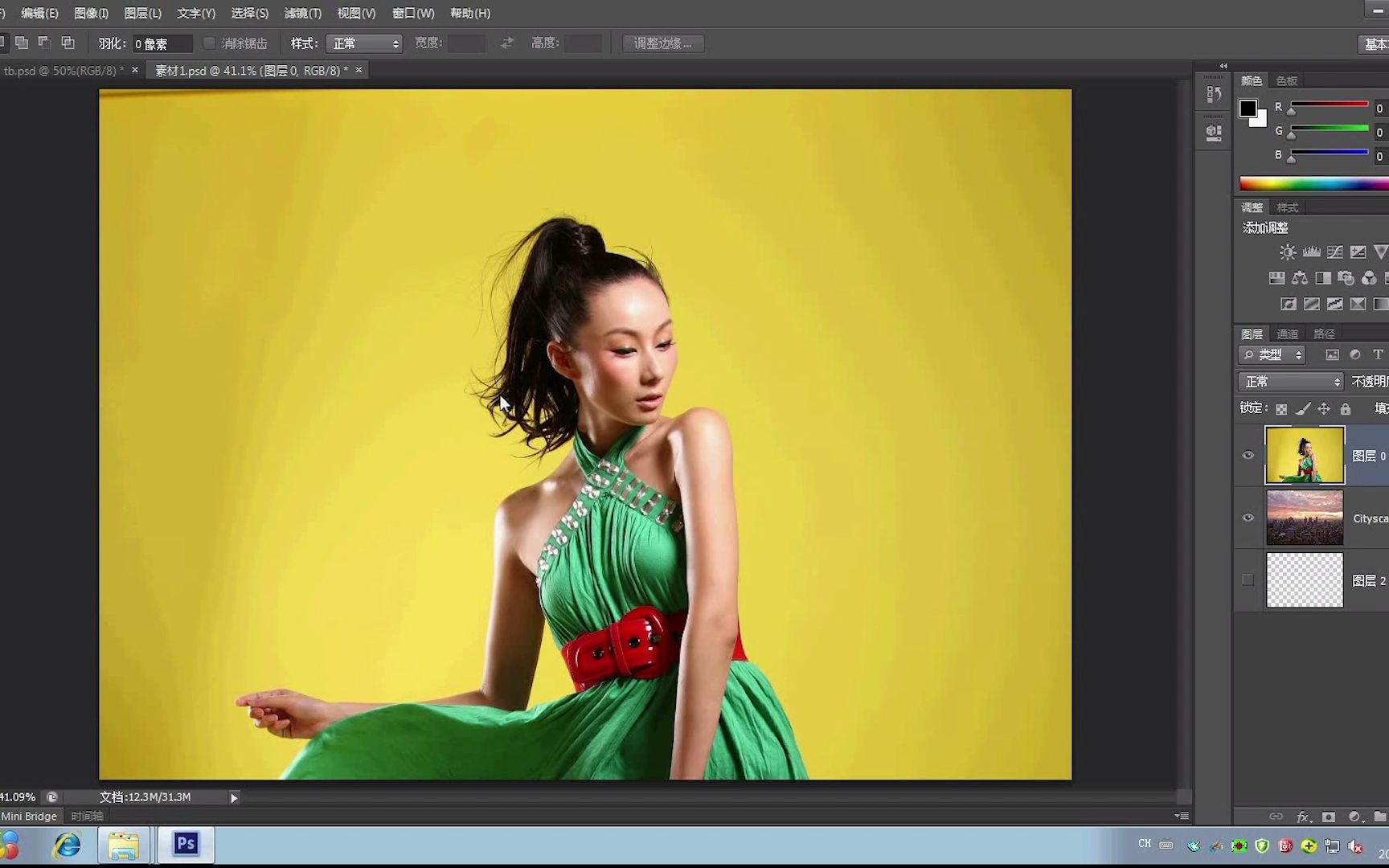Filter layers by pixel layers icon
The width and height of the screenshot is (1389, 868).
[1332, 354]
